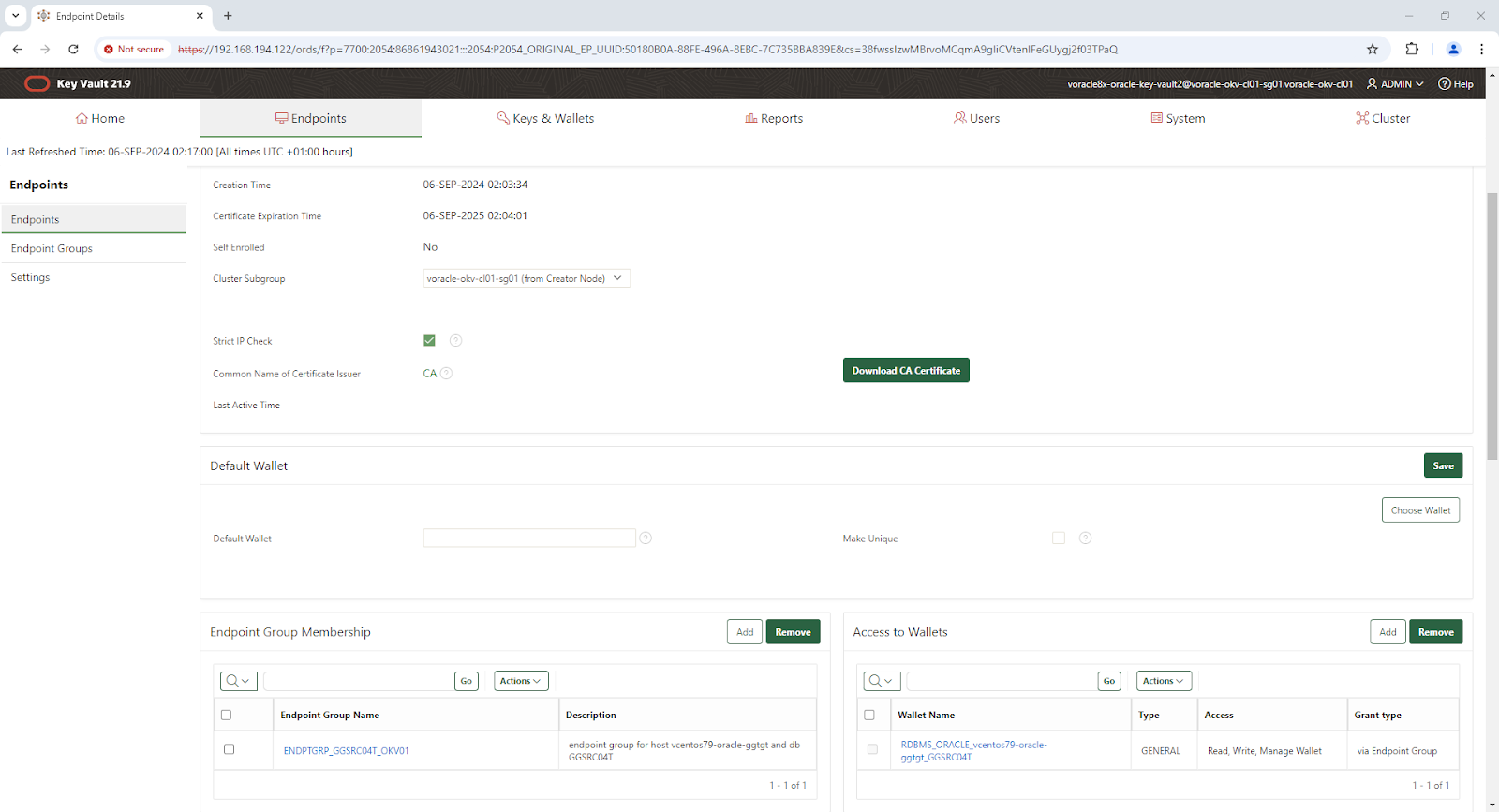The width and height of the screenshot is (1499, 812).
Task: Open RDBMS_ORACLE_vcentos79 wallet link
Action: tap(974, 751)
